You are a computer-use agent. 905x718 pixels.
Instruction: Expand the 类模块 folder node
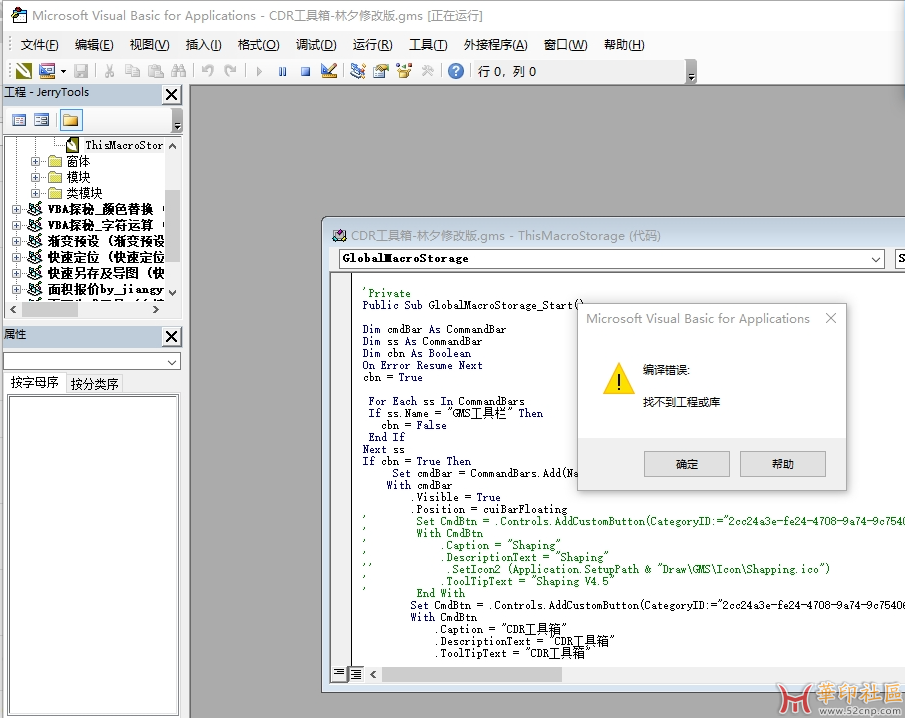[36, 193]
